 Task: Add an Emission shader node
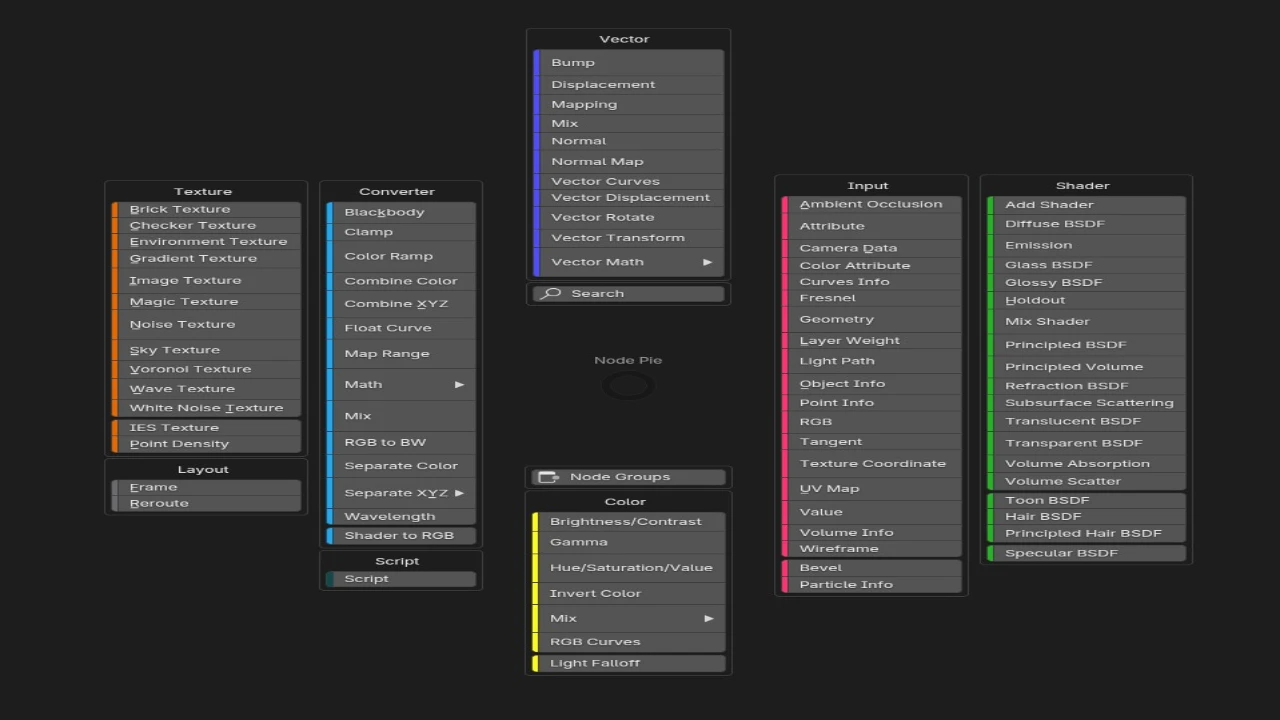1038,246
